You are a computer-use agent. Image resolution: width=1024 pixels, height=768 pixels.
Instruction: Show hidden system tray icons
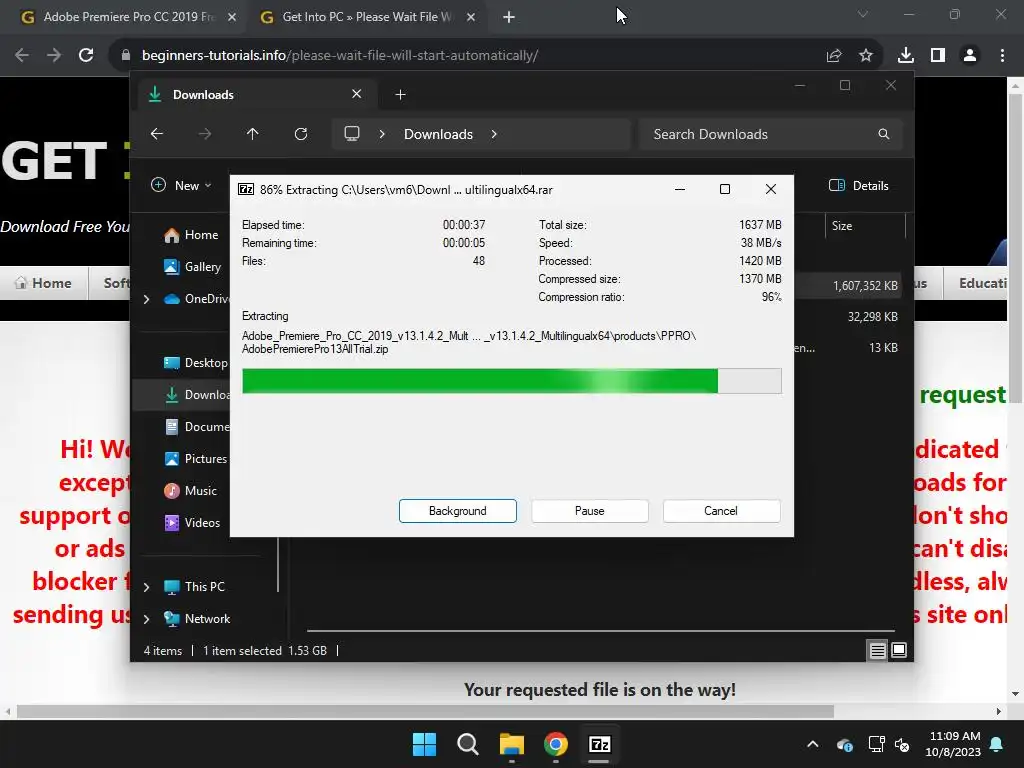(x=812, y=744)
